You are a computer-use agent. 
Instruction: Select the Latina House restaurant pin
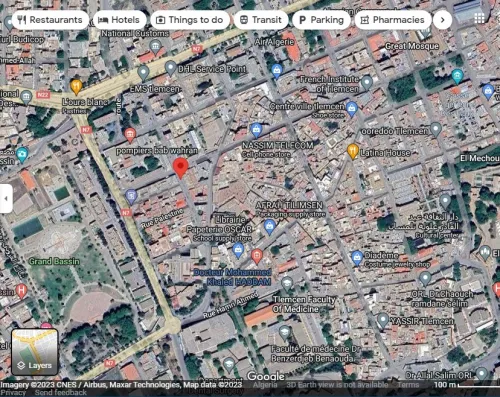tap(352, 151)
